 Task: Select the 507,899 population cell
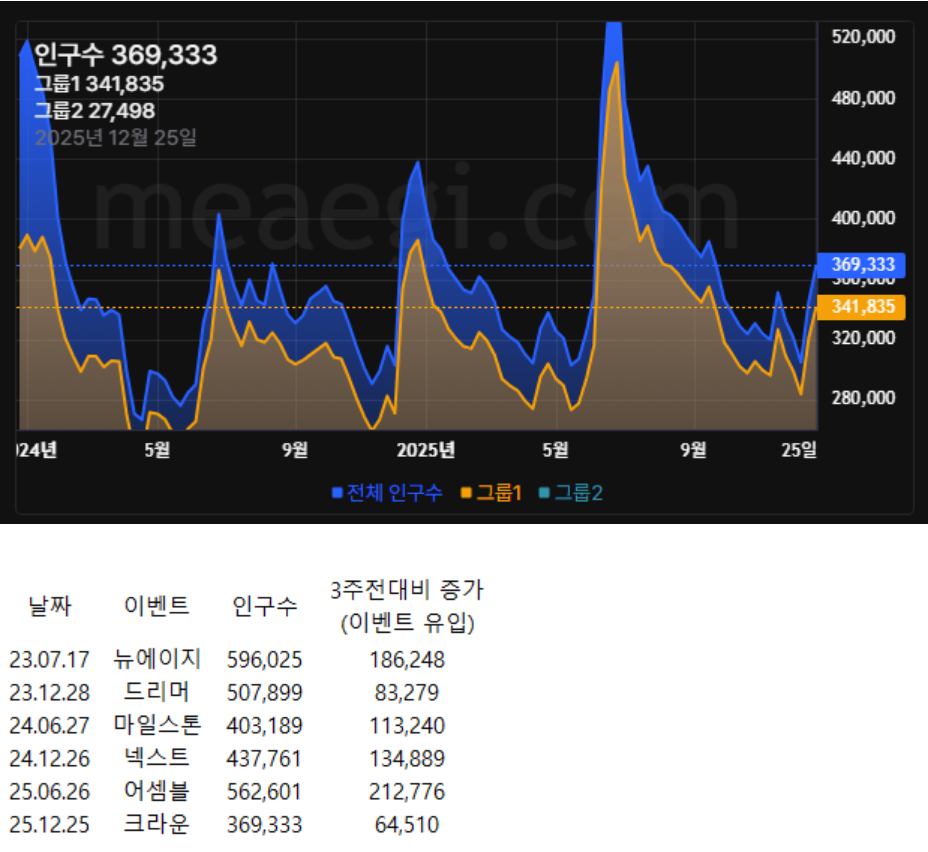coord(265,693)
